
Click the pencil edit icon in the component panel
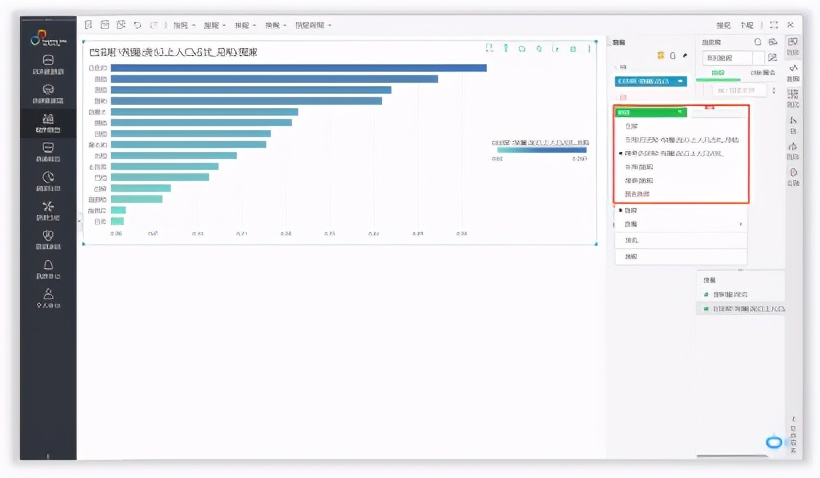click(x=685, y=55)
